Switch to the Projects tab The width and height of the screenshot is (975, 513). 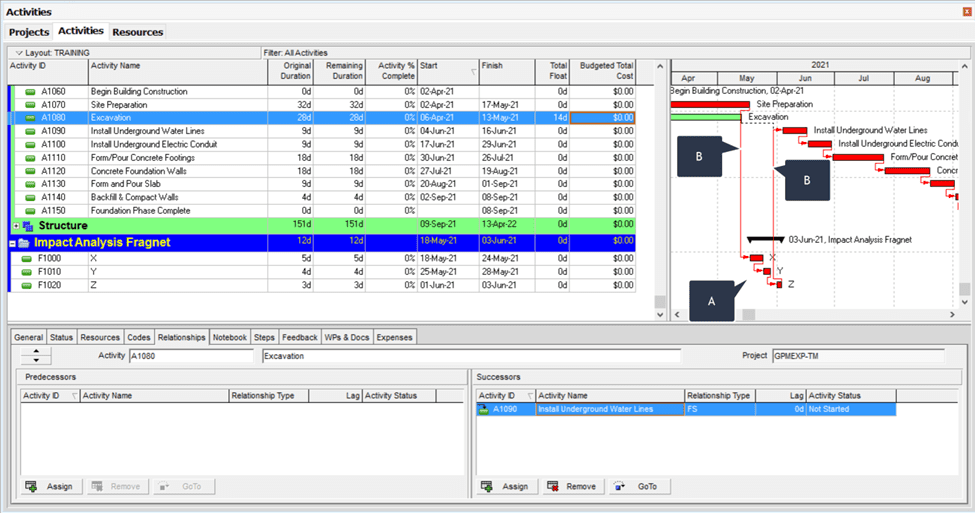29,32
